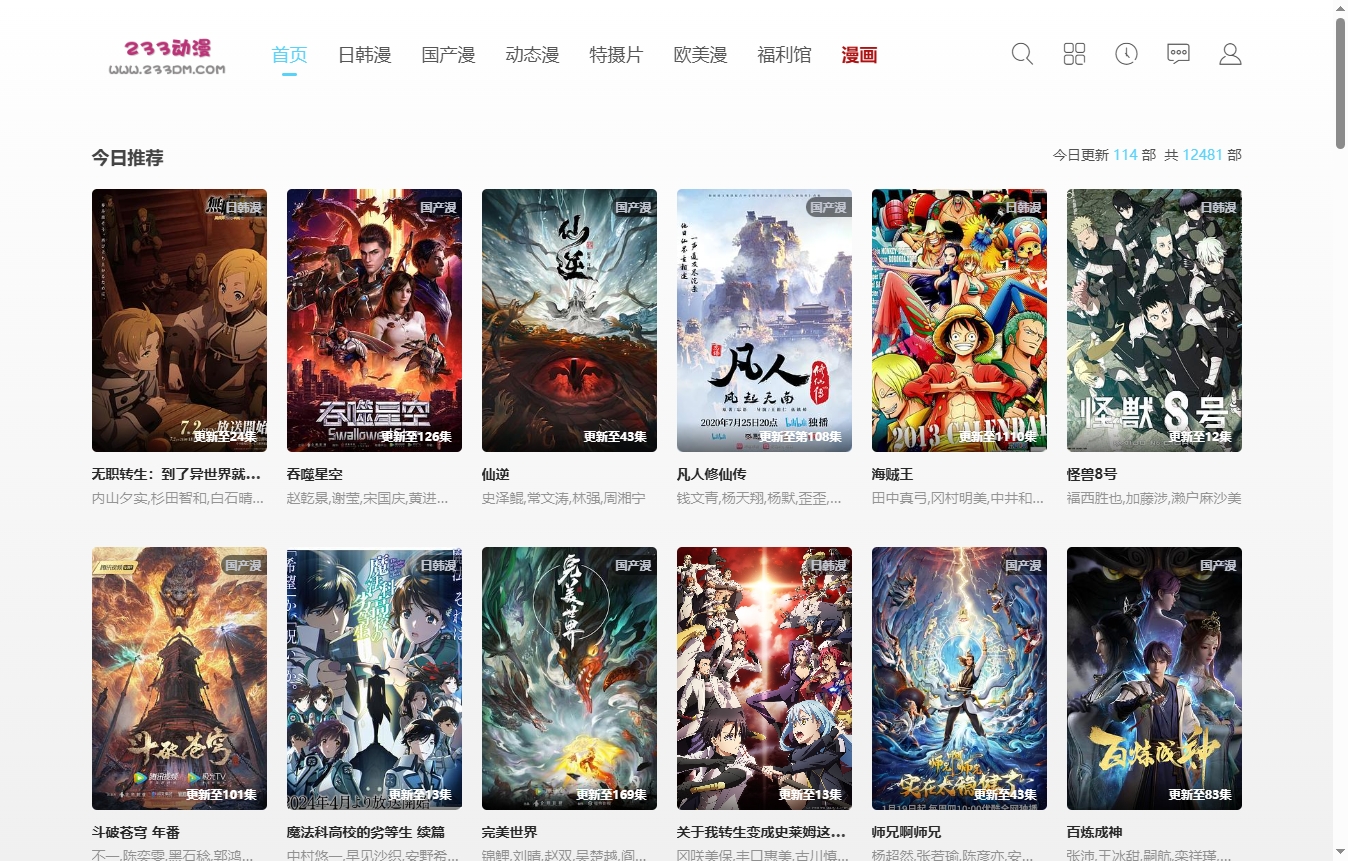Click the 更新至169集 badge on 完美世界
1348x861 pixels.
coord(611,795)
